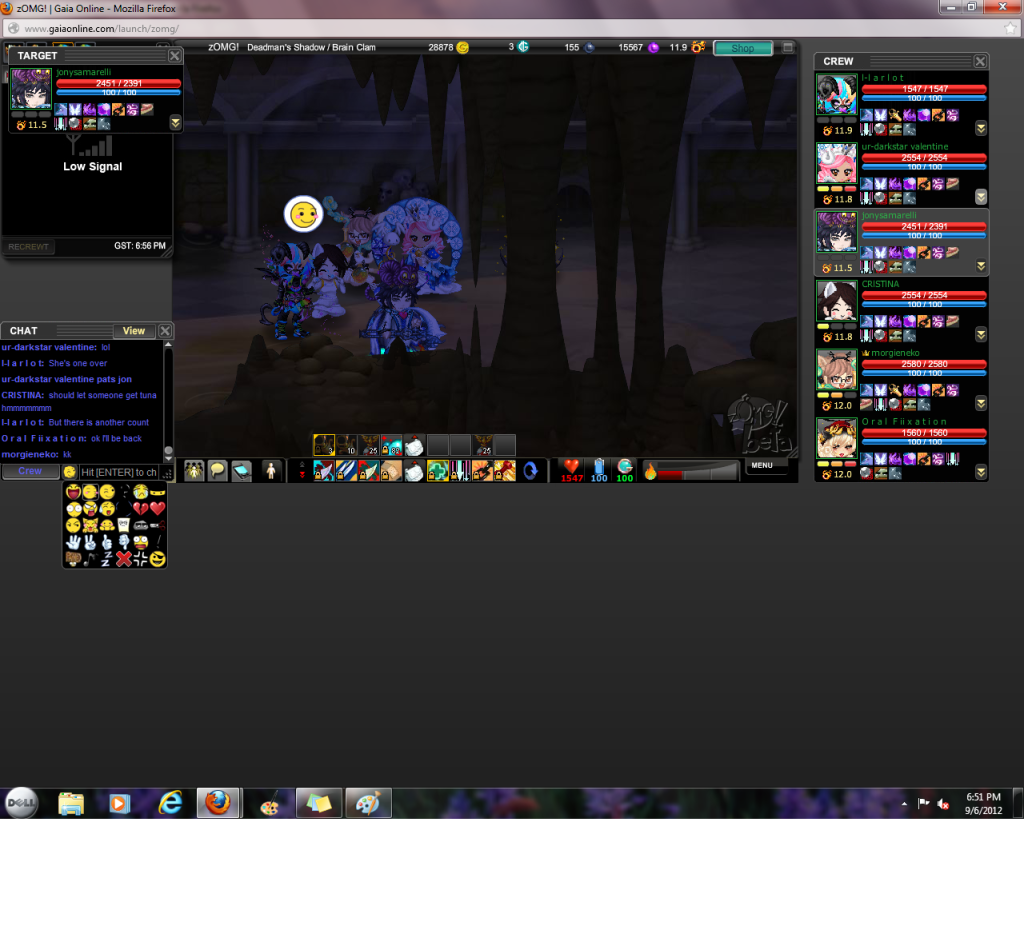
Task: Expand morgieneko crew details arrow
Action: tap(980, 404)
